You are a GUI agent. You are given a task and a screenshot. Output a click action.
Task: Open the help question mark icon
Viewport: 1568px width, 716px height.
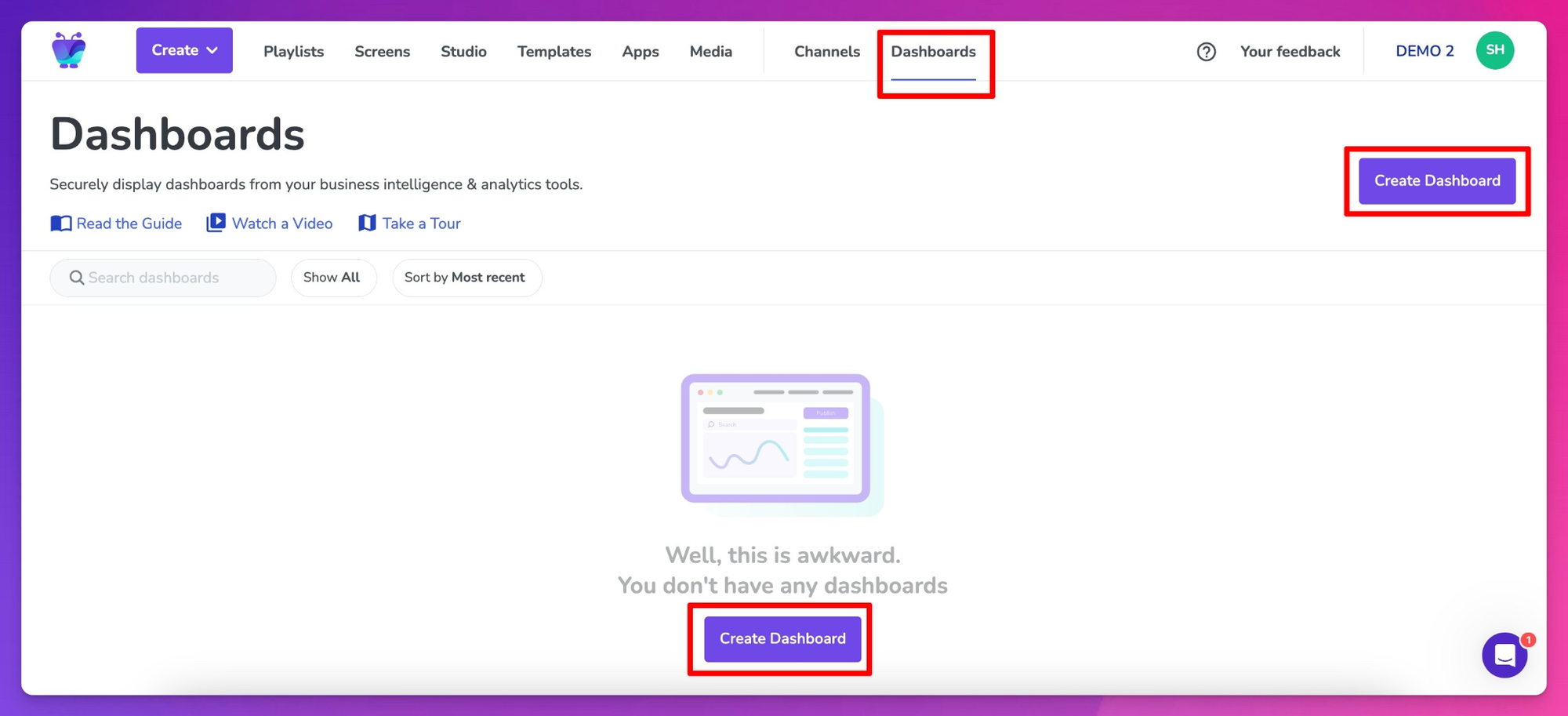(x=1206, y=52)
